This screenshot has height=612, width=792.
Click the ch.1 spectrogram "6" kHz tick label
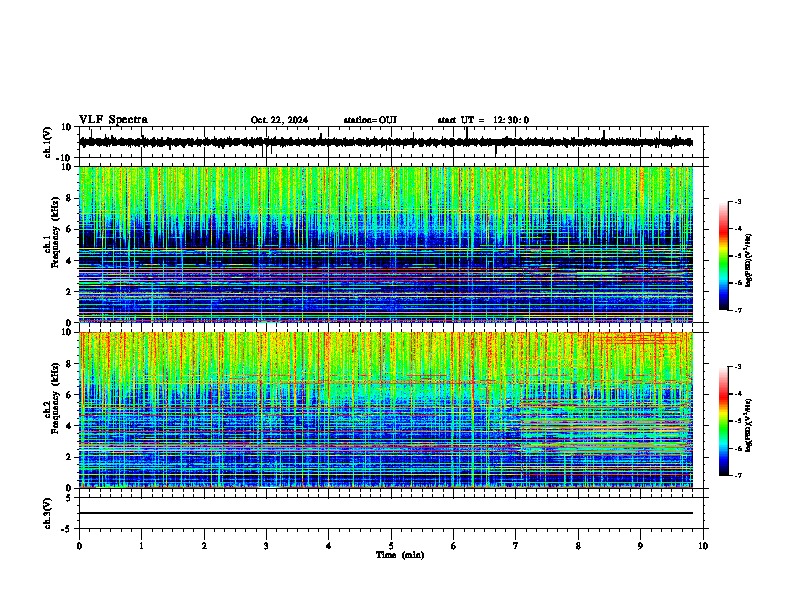point(71,229)
